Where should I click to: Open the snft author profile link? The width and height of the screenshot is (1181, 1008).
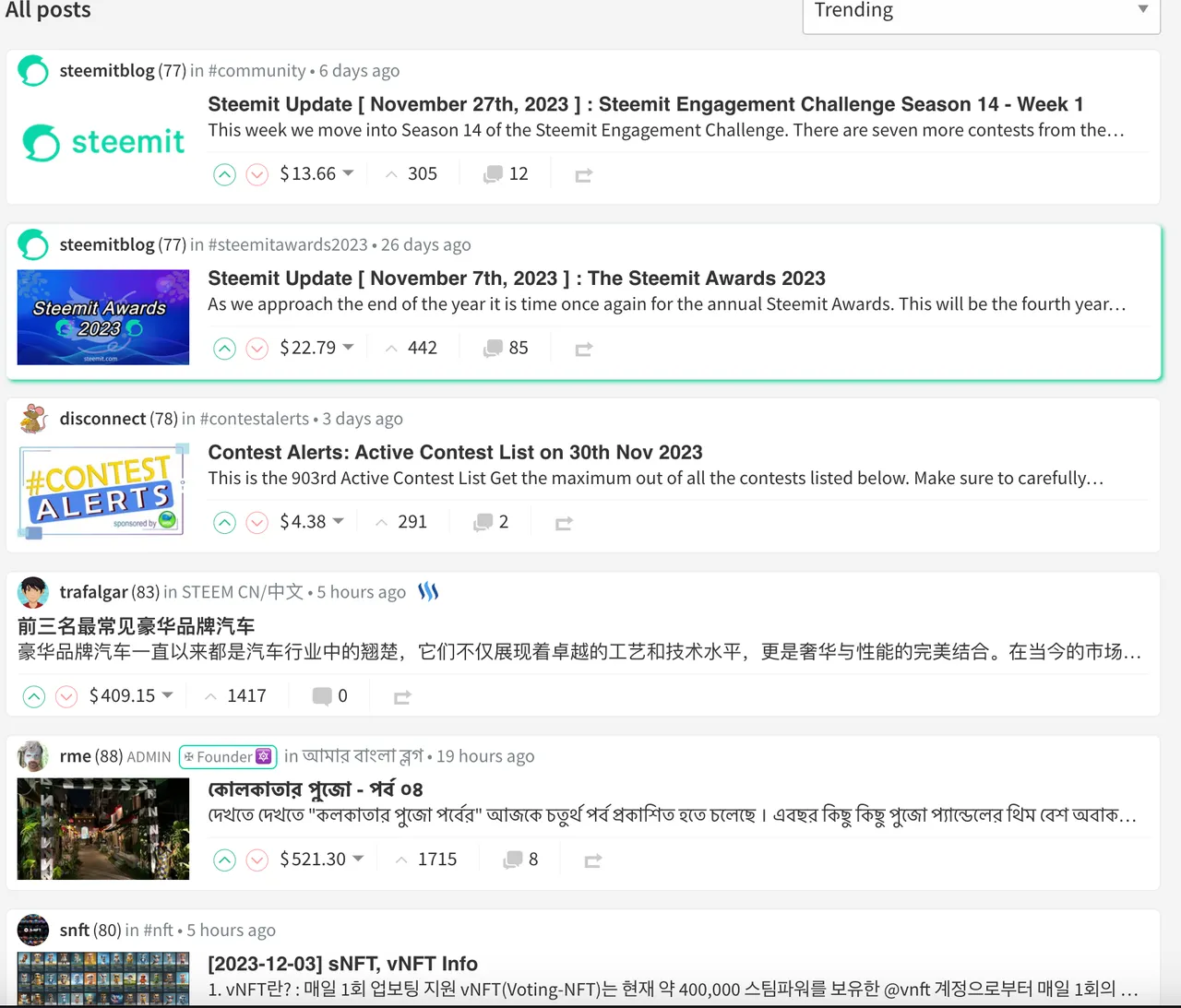click(75, 931)
